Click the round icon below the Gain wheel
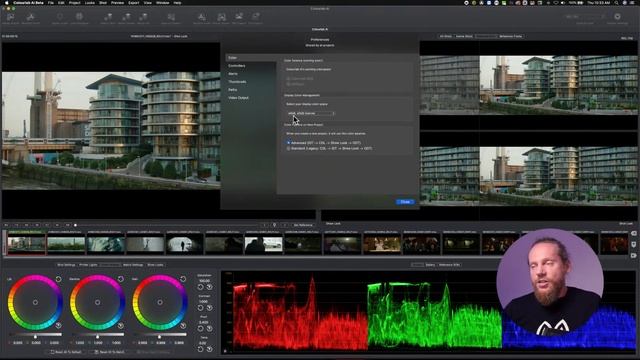 coord(183,325)
